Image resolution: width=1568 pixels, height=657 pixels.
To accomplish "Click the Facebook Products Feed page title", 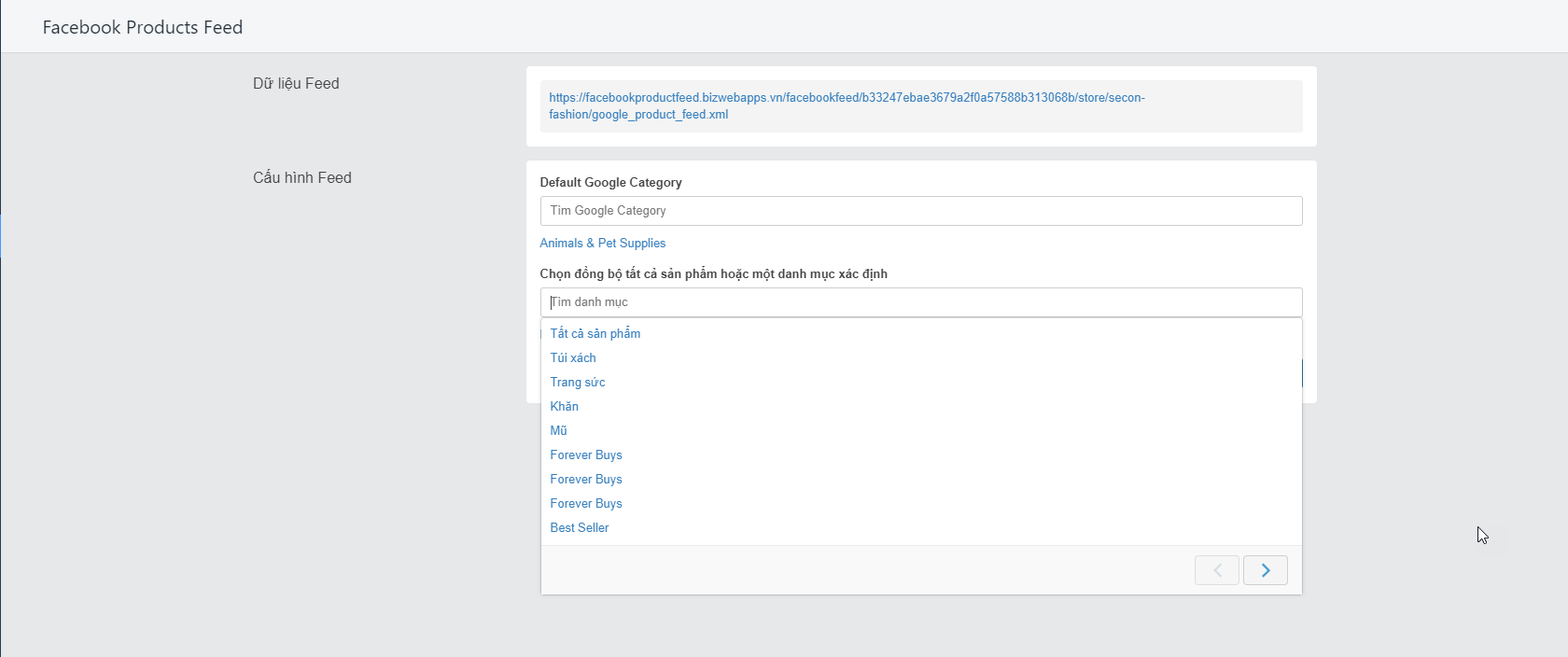I will click(x=143, y=27).
